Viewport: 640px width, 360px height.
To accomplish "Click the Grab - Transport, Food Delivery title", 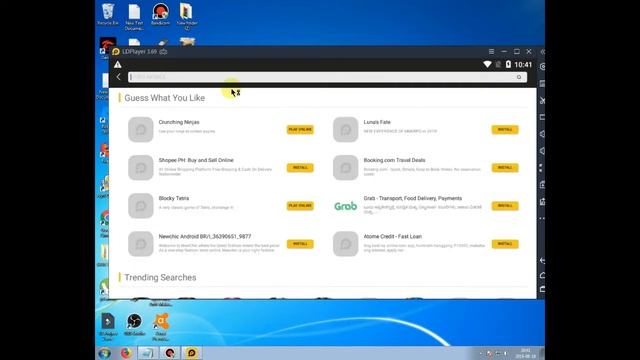I will pyautogui.click(x=413, y=198).
